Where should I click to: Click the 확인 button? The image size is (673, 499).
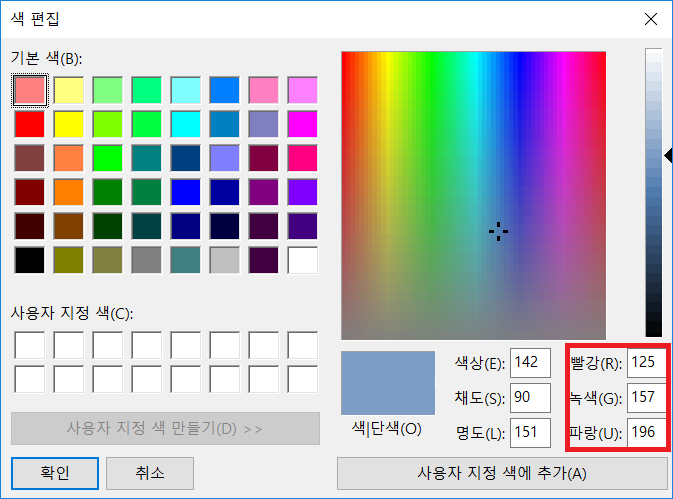(55, 473)
